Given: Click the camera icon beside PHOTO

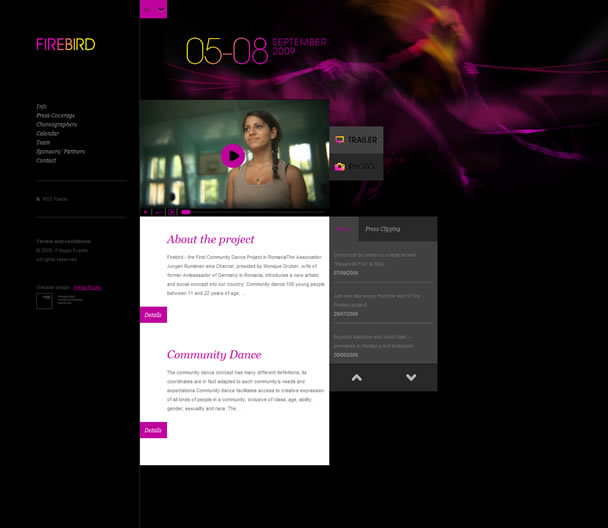Looking at the screenshot, I should (340, 167).
